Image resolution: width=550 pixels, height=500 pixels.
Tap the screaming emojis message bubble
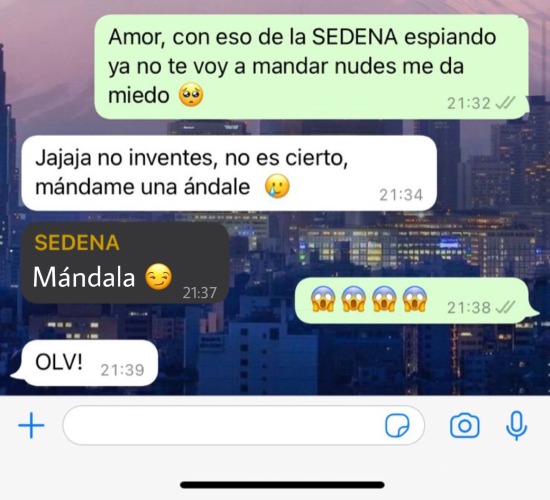[416, 300]
